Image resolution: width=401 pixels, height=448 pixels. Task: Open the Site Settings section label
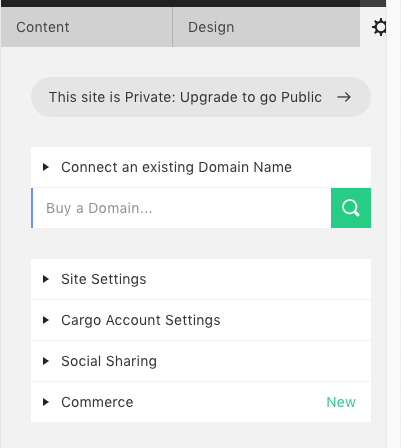[x=104, y=279]
